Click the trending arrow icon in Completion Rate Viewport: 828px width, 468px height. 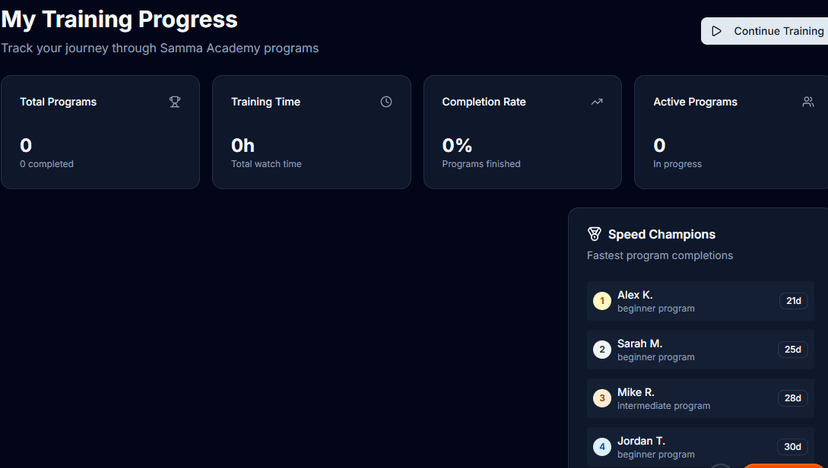597,102
